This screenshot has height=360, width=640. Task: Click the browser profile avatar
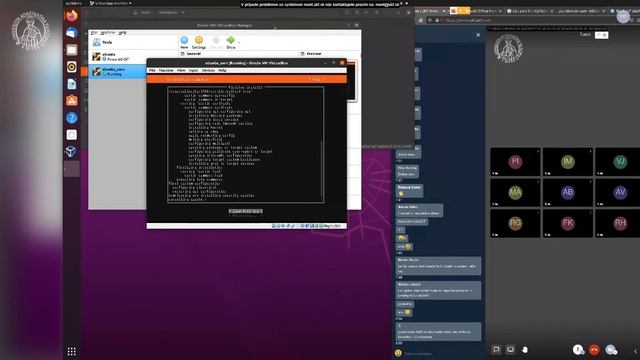[x=623, y=16]
